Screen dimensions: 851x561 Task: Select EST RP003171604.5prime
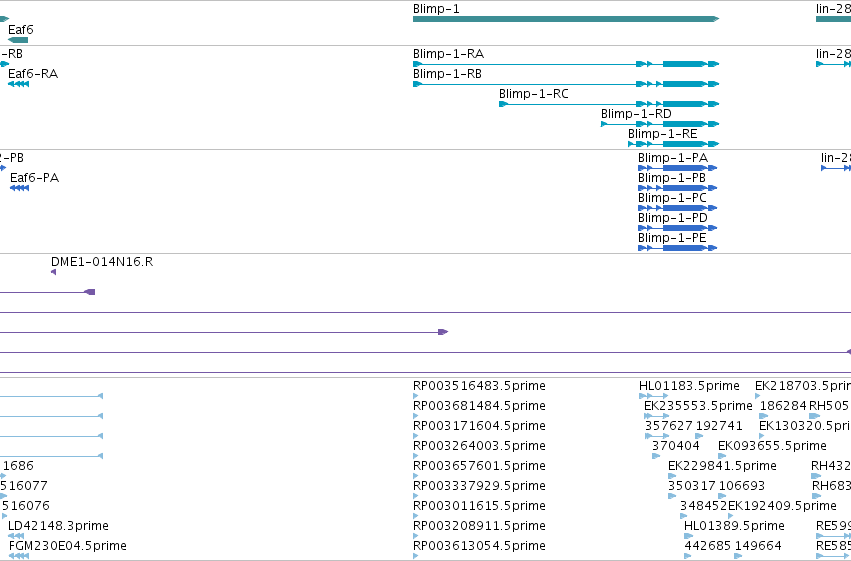479,426
